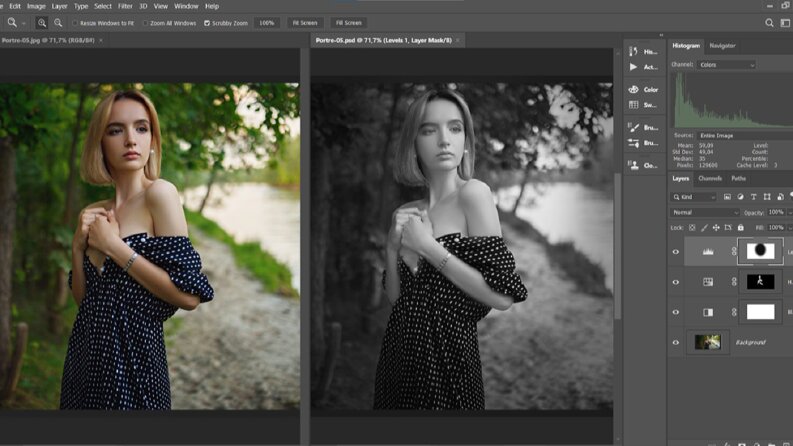This screenshot has height=446, width=793.
Task: Open the Edit menu
Action: click(15, 6)
